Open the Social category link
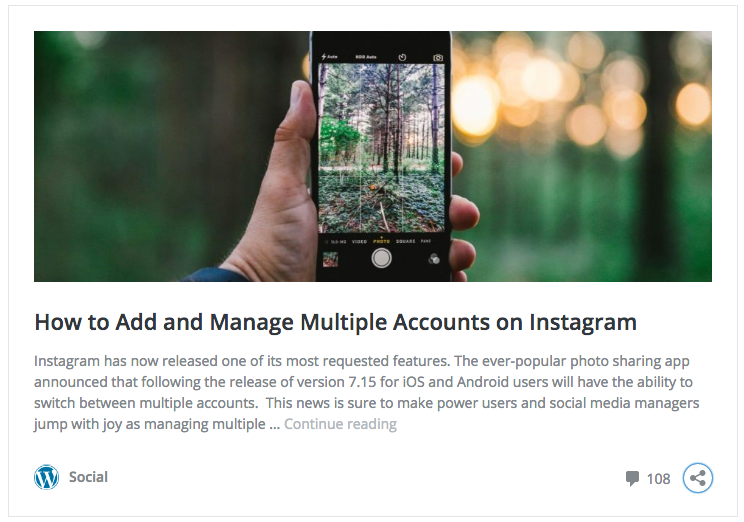 tap(88, 477)
